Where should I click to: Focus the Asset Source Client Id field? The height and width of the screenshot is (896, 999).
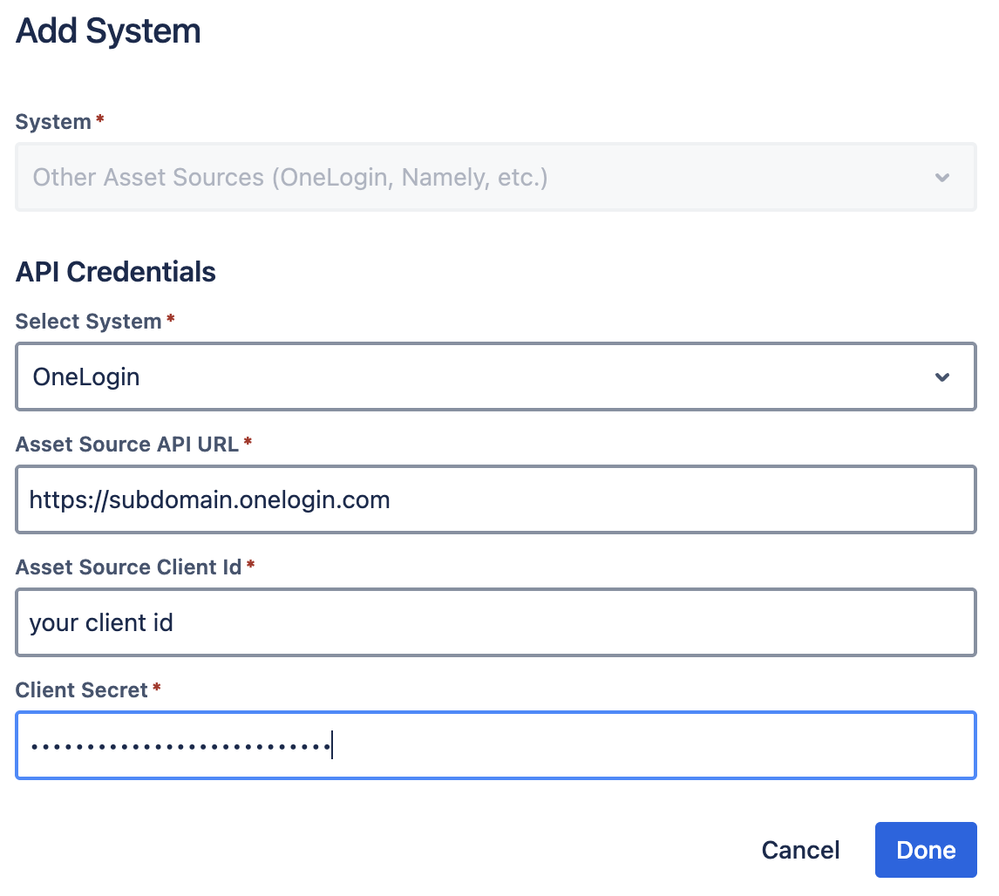pyautogui.click(x=496, y=623)
